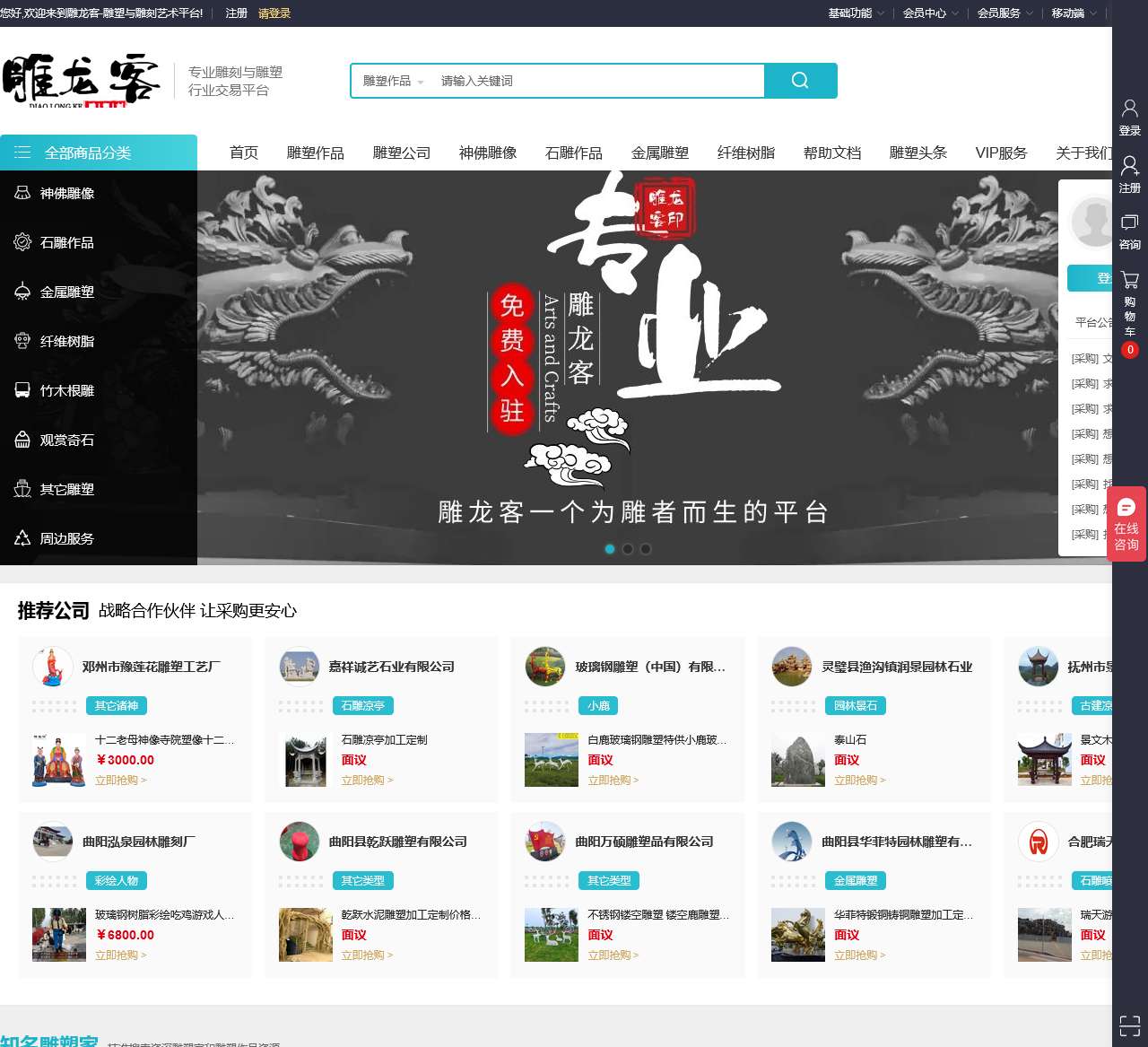The height and width of the screenshot is (1047, 1148).
Task: Open the 纤维树脂 nav tab
Action: 746,153
